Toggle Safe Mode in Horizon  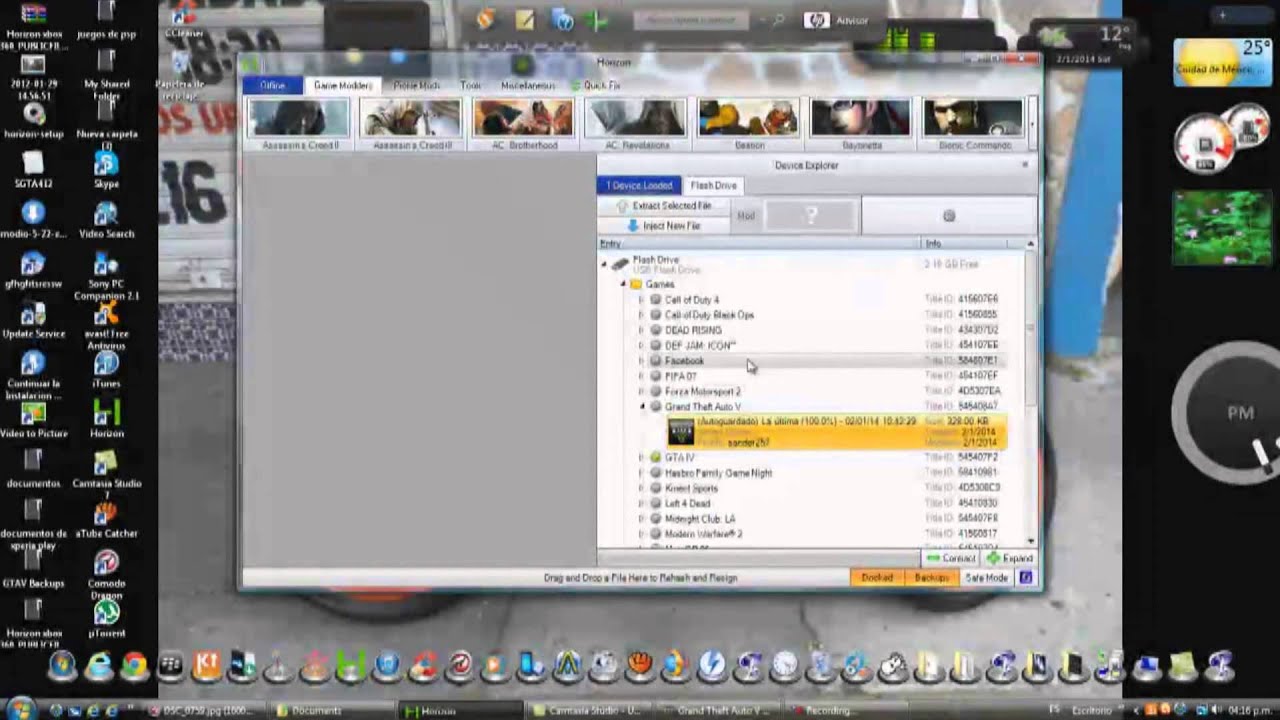pos(986,578)
